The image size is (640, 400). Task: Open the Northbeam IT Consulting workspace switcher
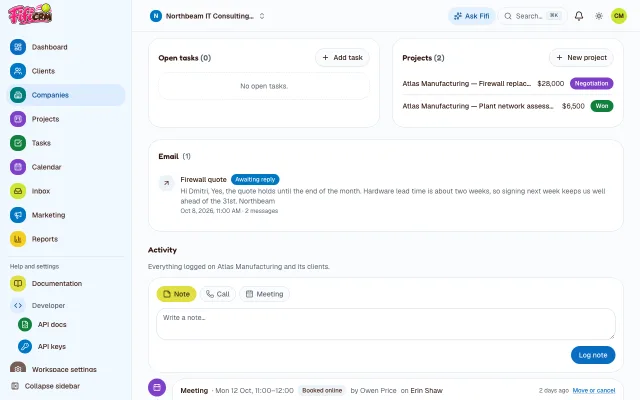point(207,16)
